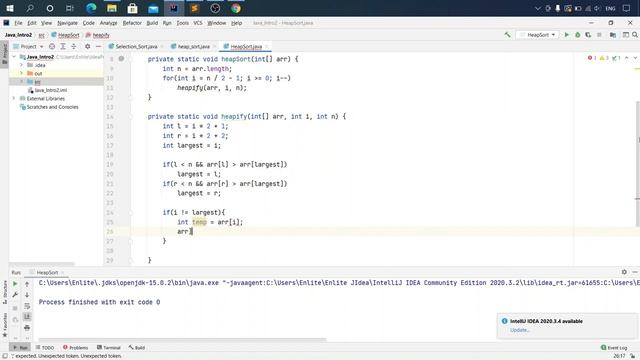Open the Build tool window tab

137,348
